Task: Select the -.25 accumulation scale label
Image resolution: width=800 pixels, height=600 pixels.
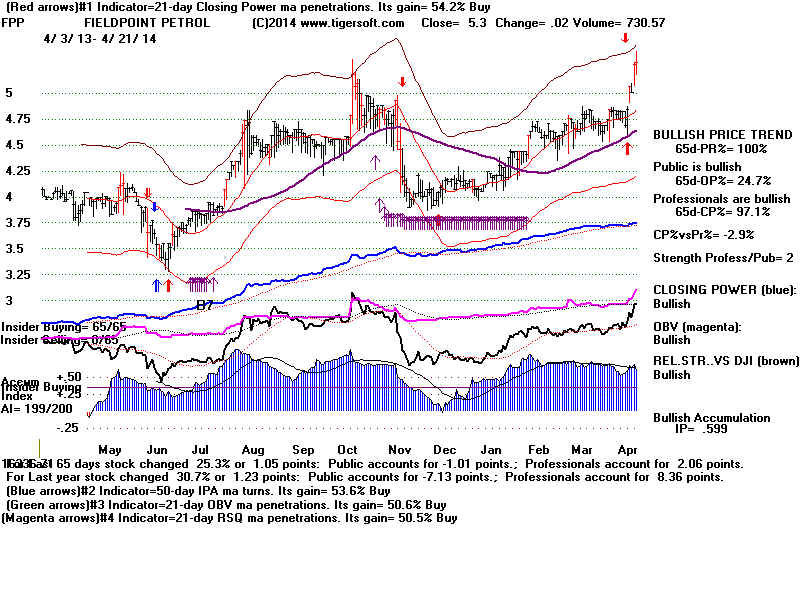Action: point(67,428)
